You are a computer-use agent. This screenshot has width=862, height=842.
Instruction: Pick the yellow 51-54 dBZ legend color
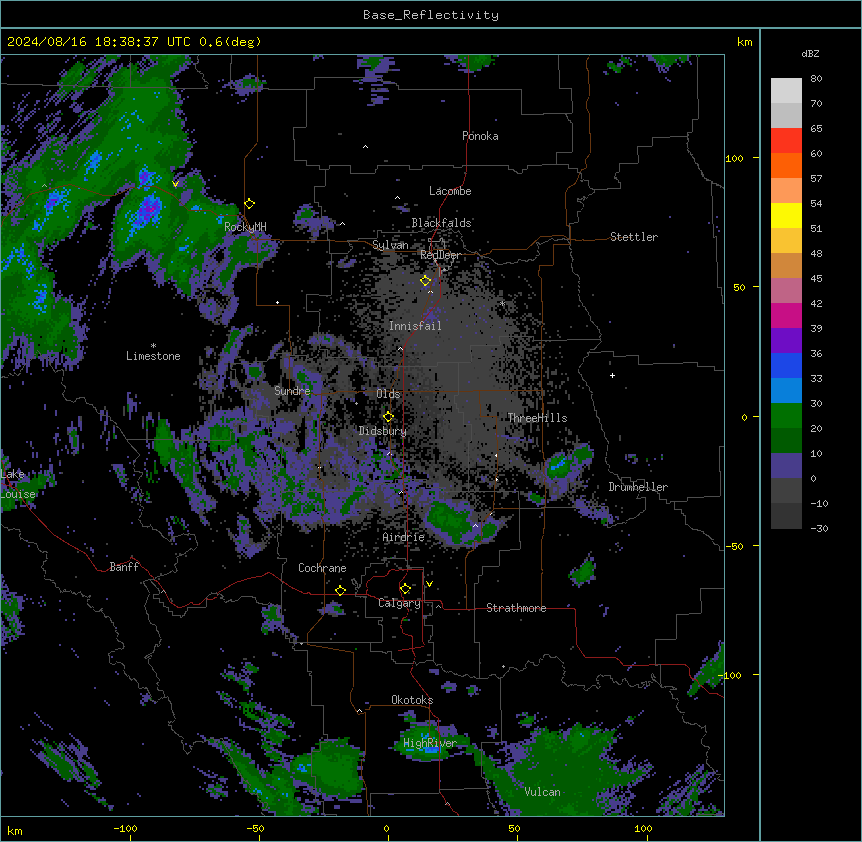(x=786, y=216)
